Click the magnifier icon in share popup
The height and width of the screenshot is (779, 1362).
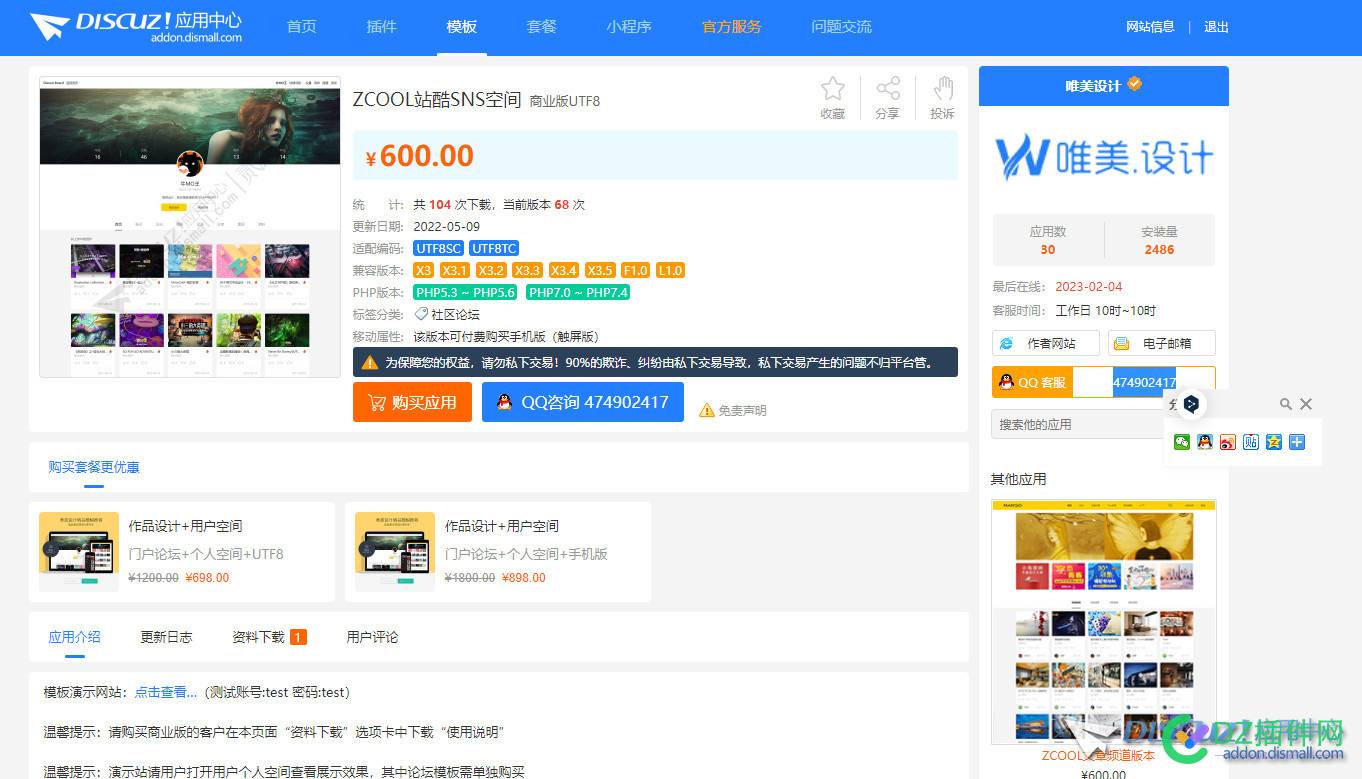tap(1286, 404)
